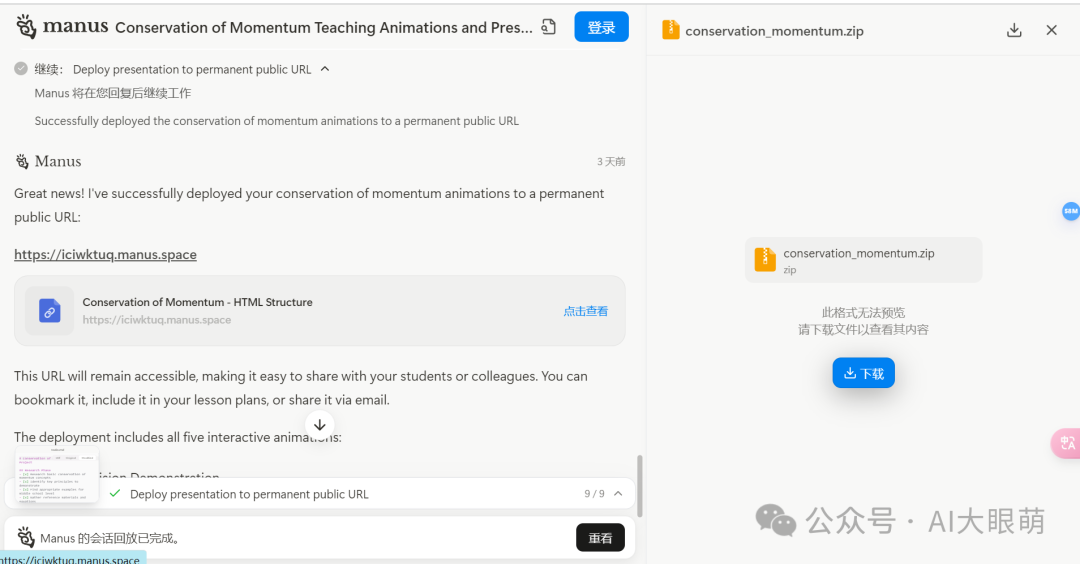Click green checkmark on Deploy presentation task
Image resolution: width=1080 pixels, height=564 pixels.
115,493
